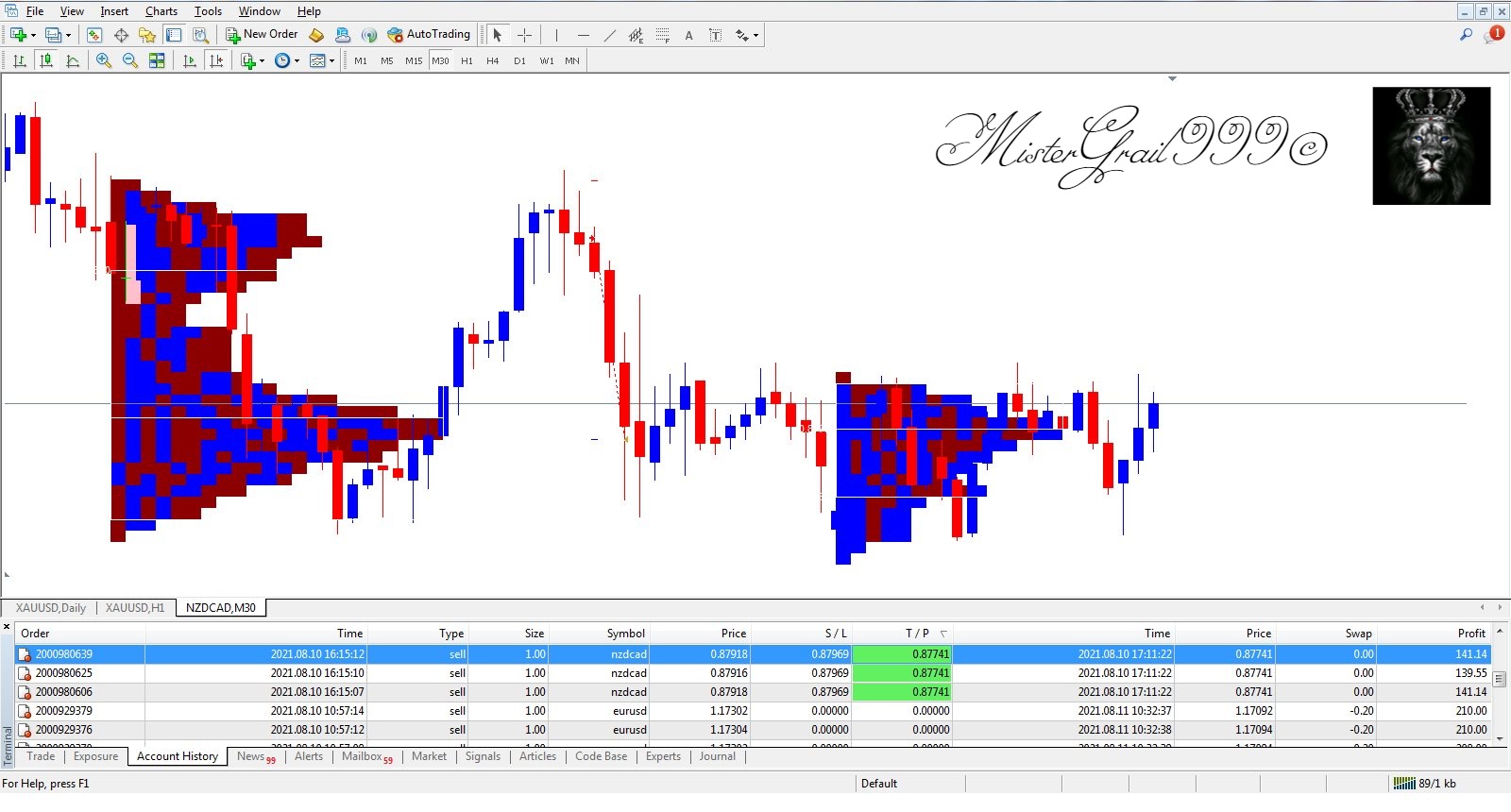Select the Equidistant Channel tool
The width and height of the screenshot is (1511, 812).
click(x=637, y=35)
